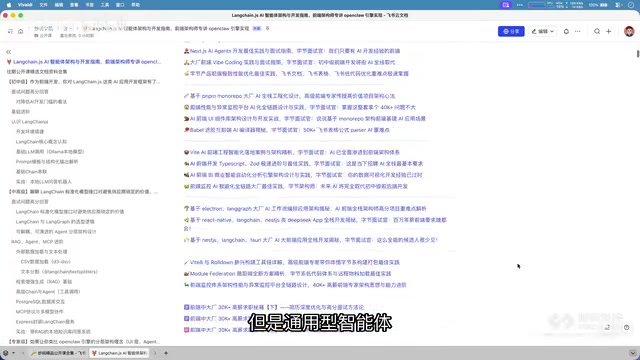Select outline item 'Express封装LangChain服务'
640x360 pixels.
point(45,322)
